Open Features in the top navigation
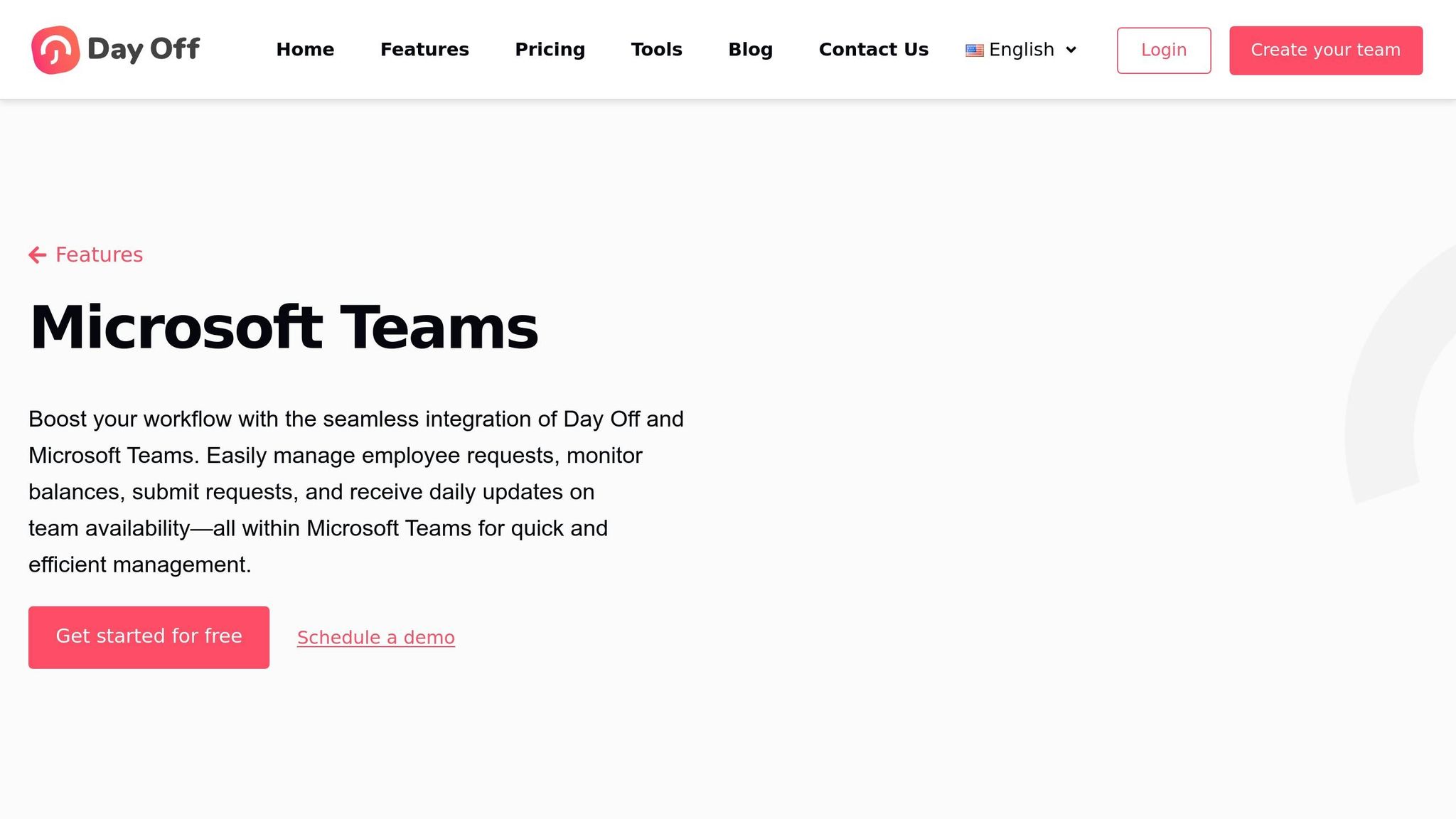Screen dimensions: 1456x819 pos(424,50)
